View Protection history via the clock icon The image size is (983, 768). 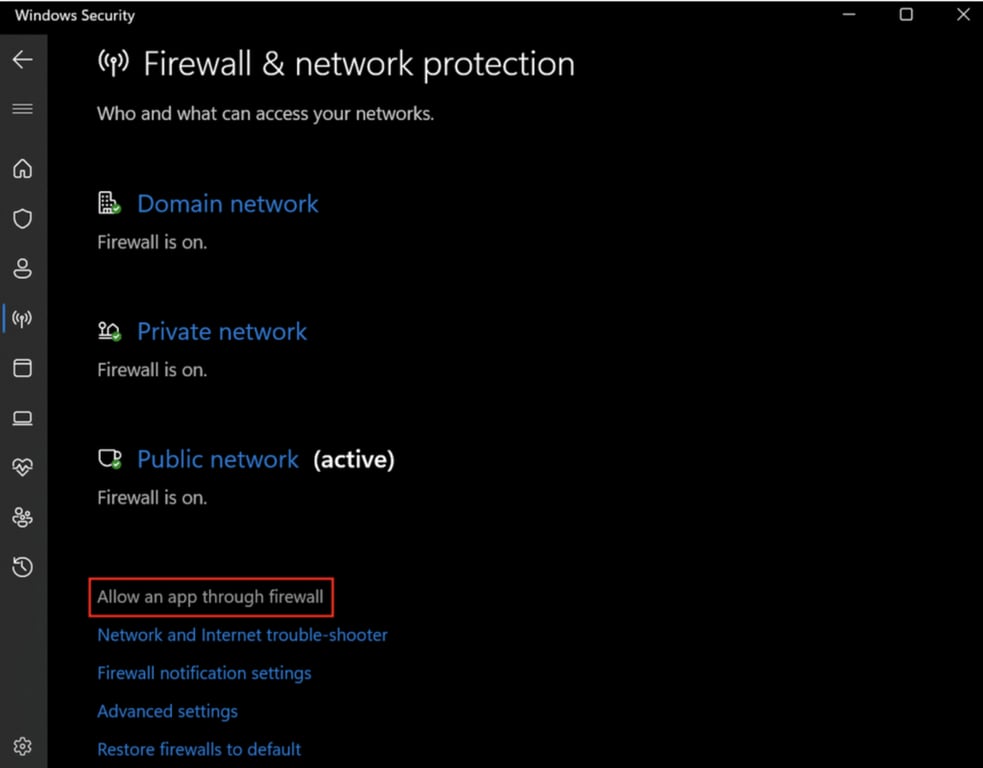click(x=23, y=567)
